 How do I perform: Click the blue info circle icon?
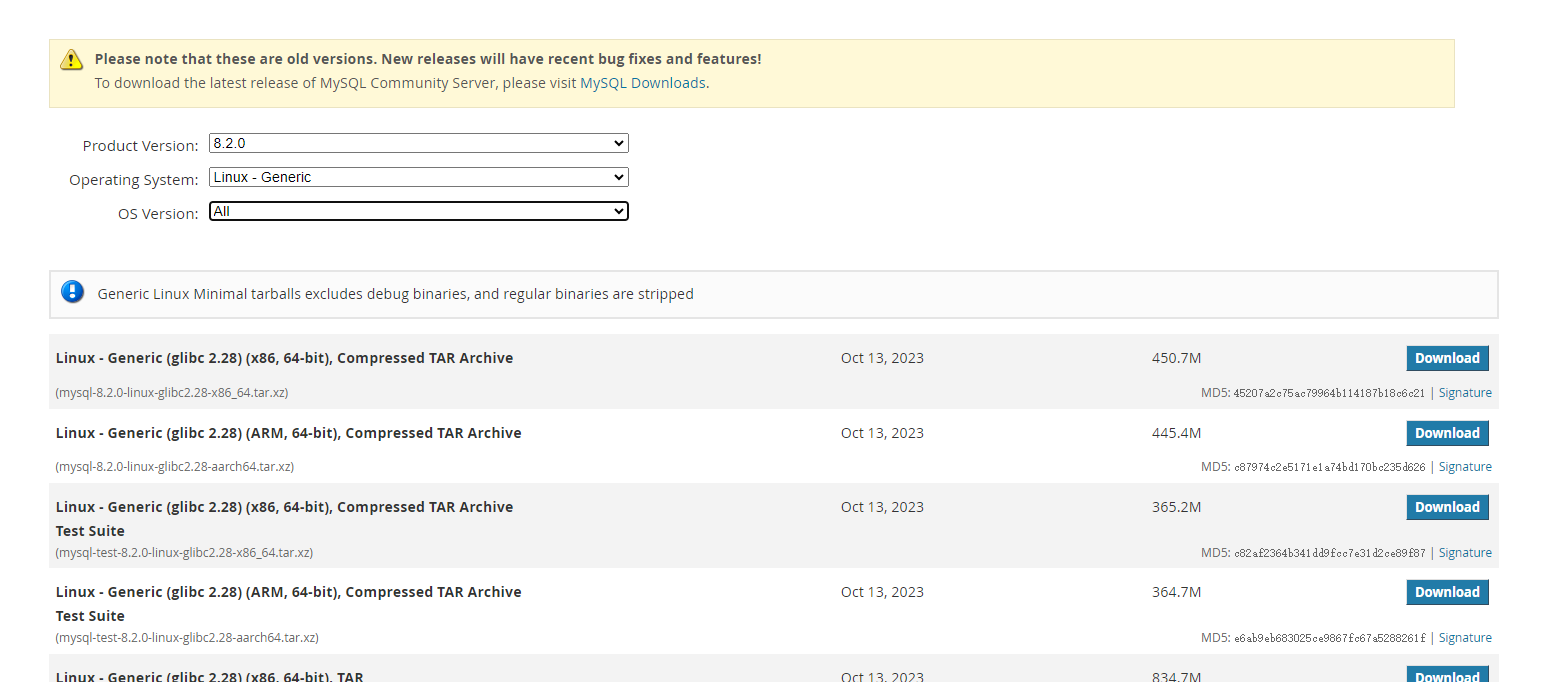tap(73, 291)
